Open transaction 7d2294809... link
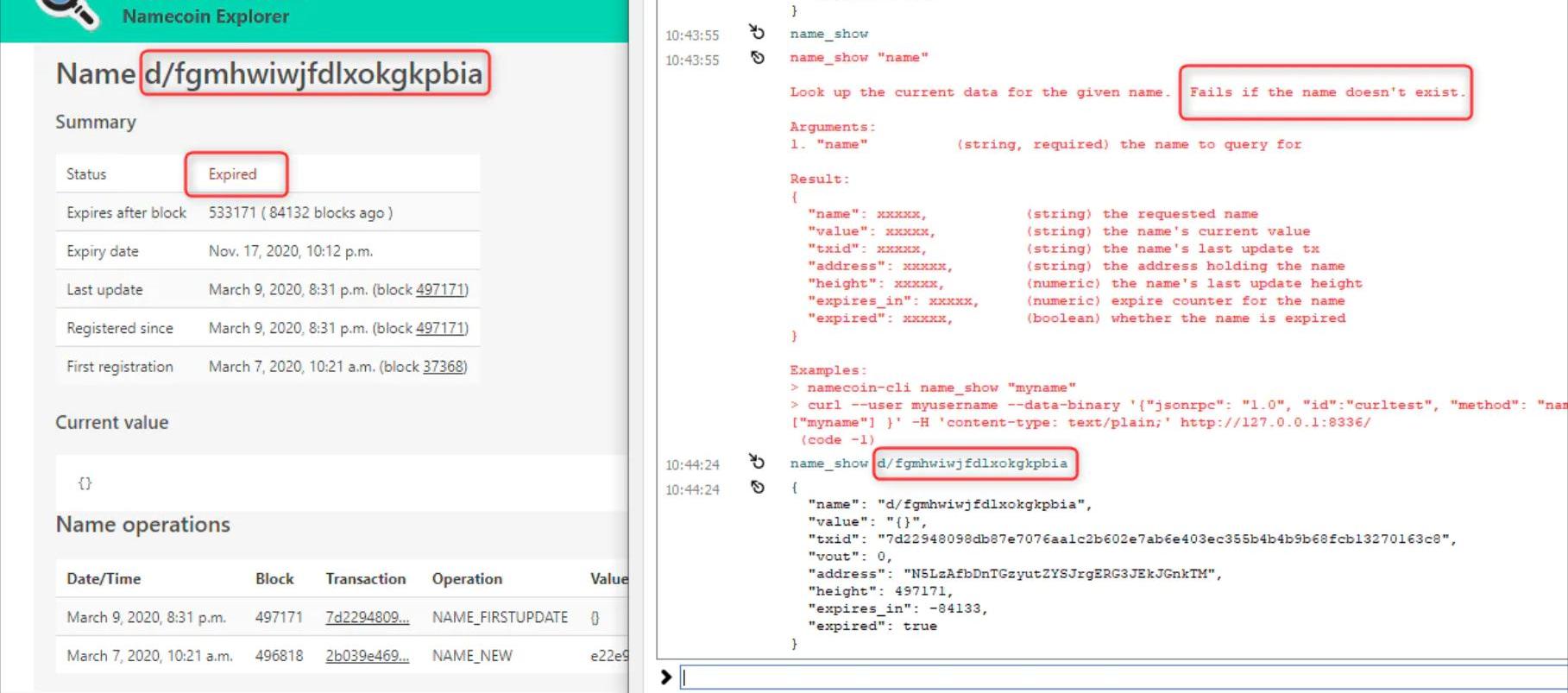 click(x=367, y=618)
